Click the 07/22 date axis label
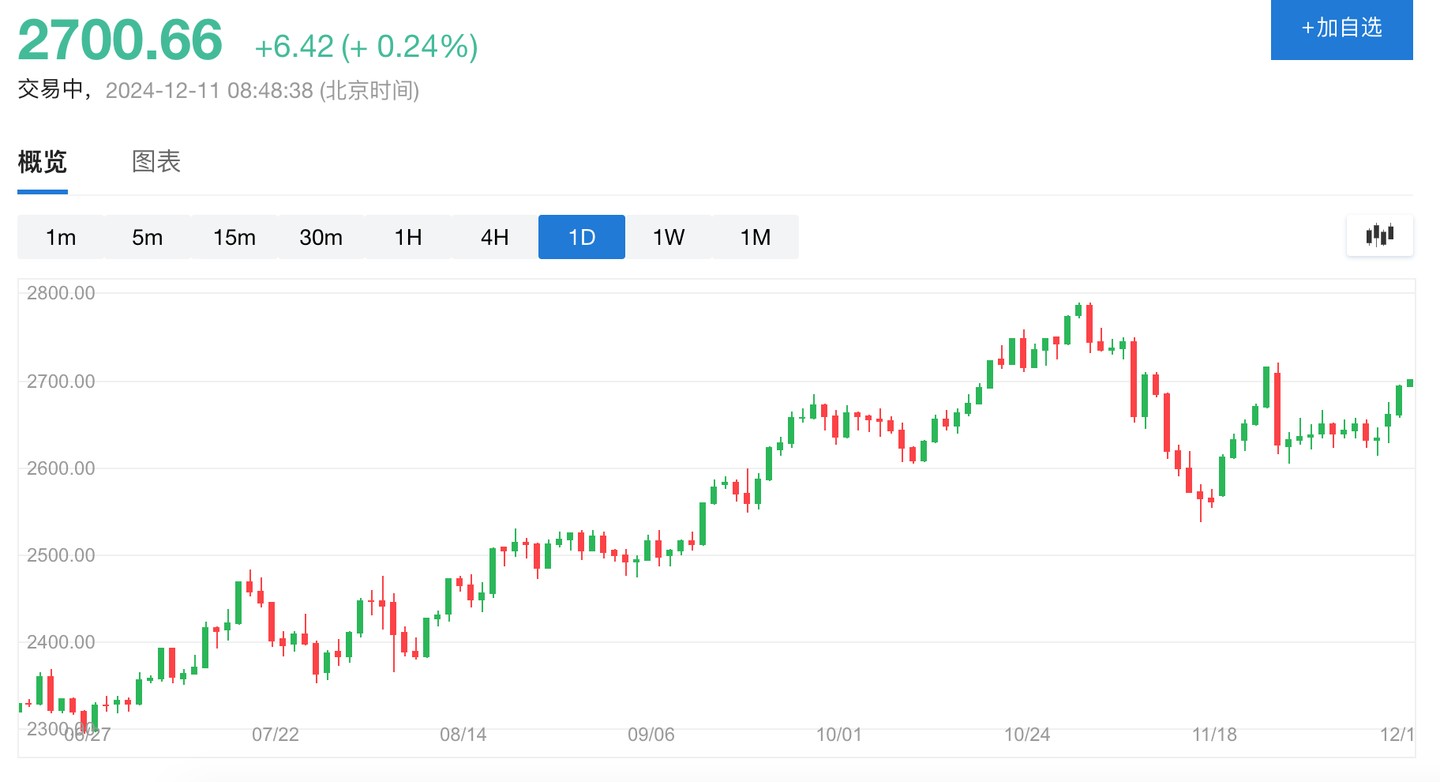 [275, 735]
